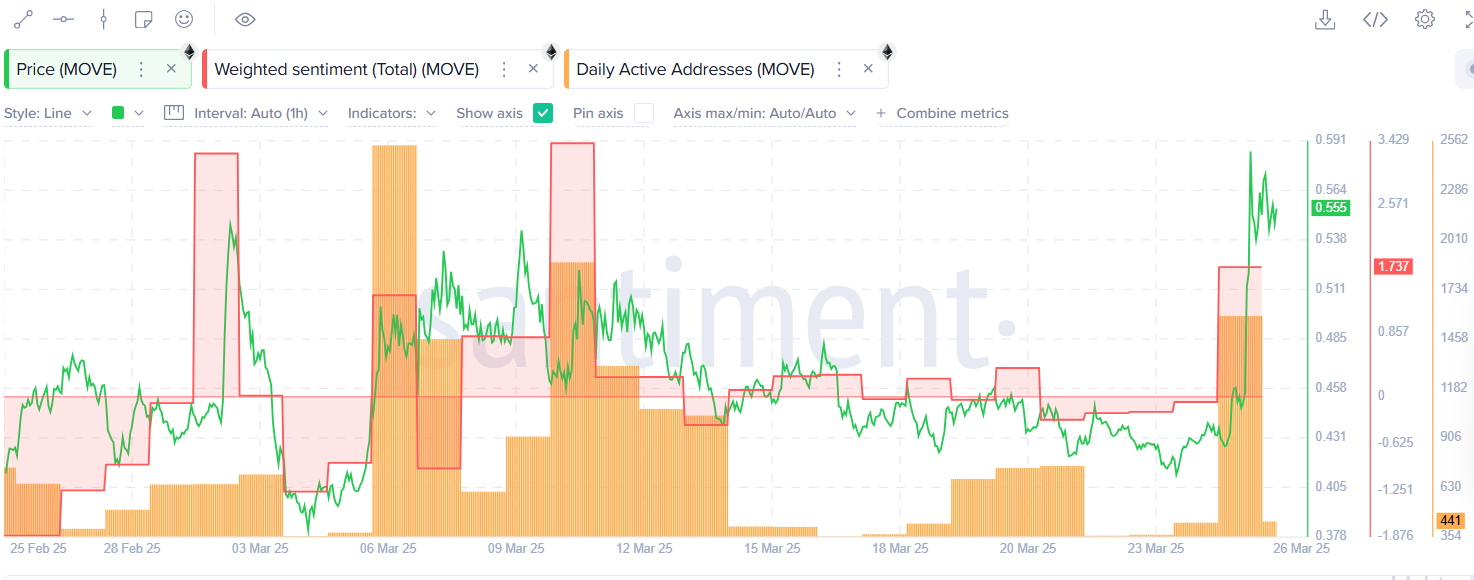Open options menu for Weighted sentiment metric

pyautogui.click(x=504, y=69)
